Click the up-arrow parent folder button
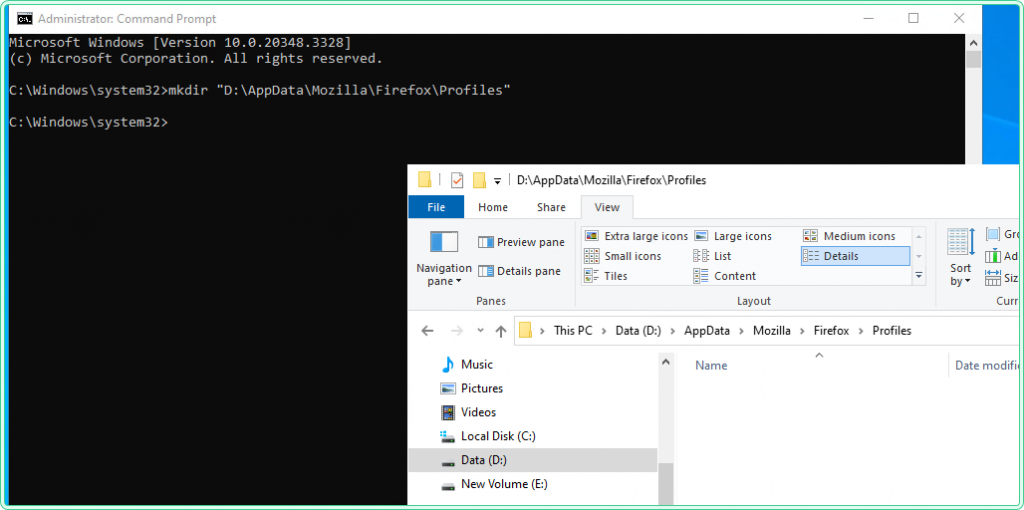This screenshot has height=510, width=1024. [501, 331]
